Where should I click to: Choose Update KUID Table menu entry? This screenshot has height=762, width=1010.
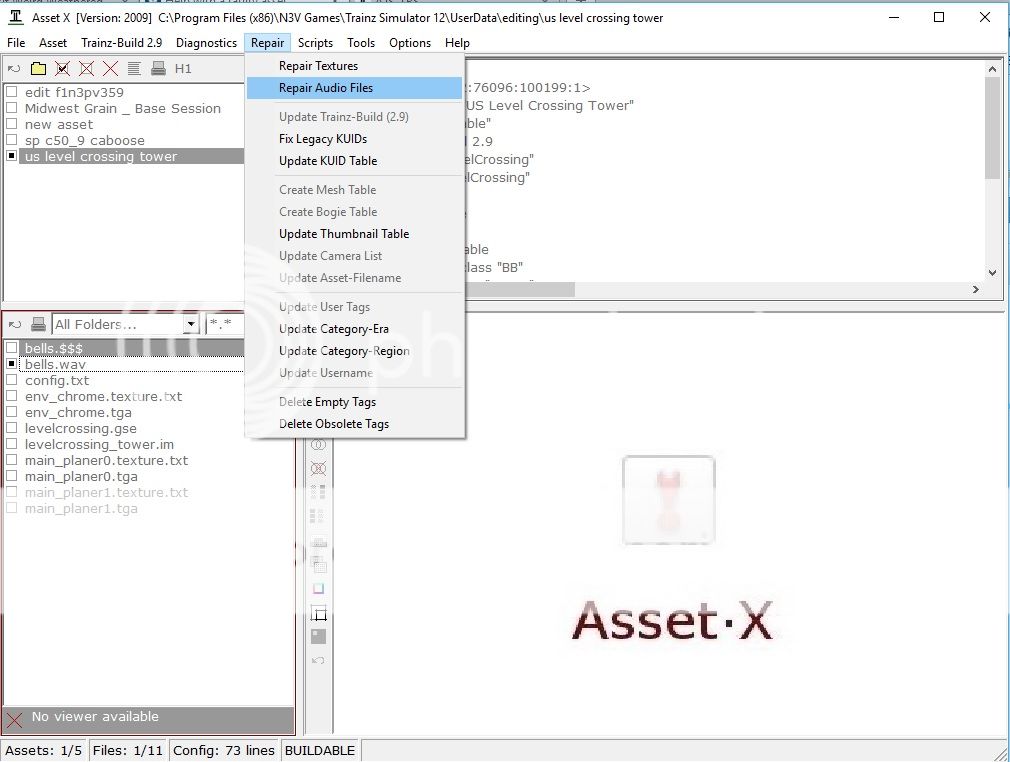point(354,160)
